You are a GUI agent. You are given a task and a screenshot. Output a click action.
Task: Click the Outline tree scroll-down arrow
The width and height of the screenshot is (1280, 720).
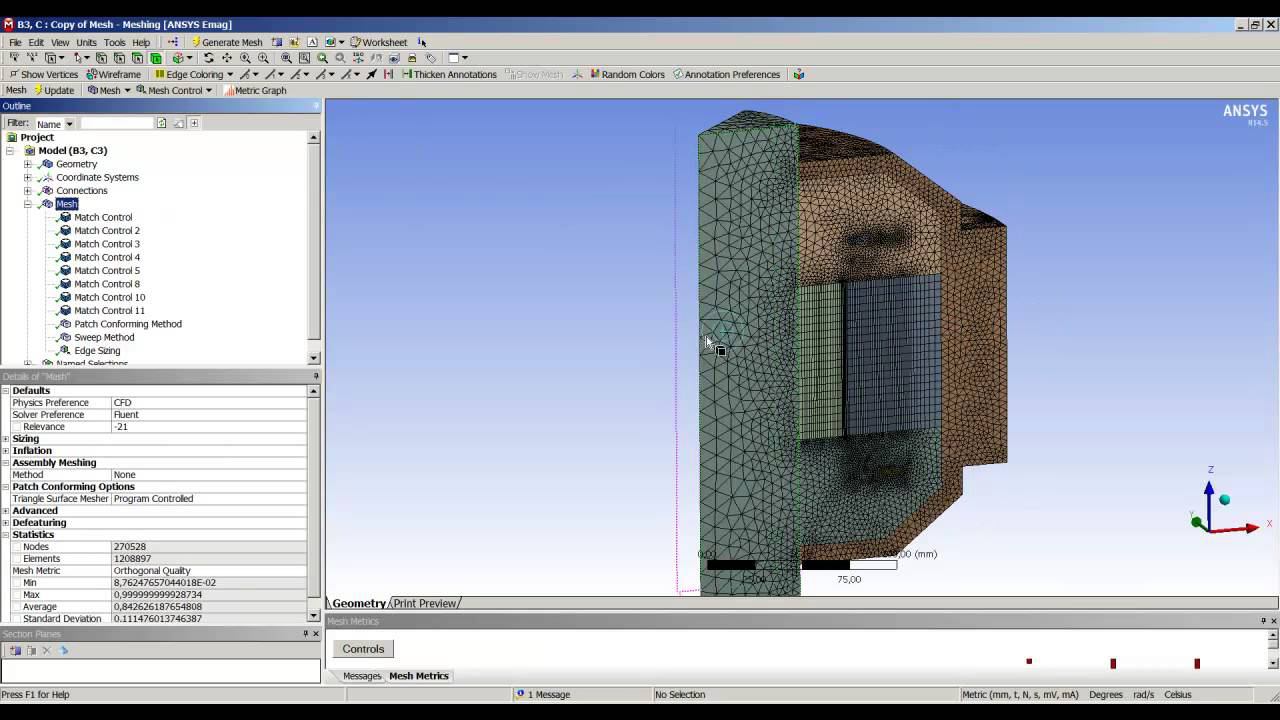pos(314,357)
